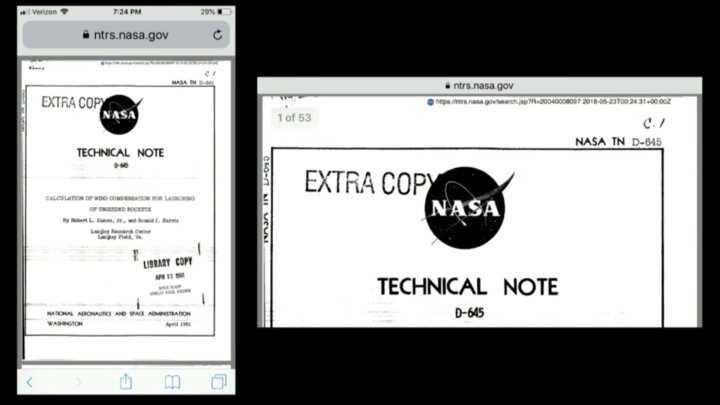The image size is (720, 405).
Task: Open the bookmarks book icon
Action: point(173,382)
